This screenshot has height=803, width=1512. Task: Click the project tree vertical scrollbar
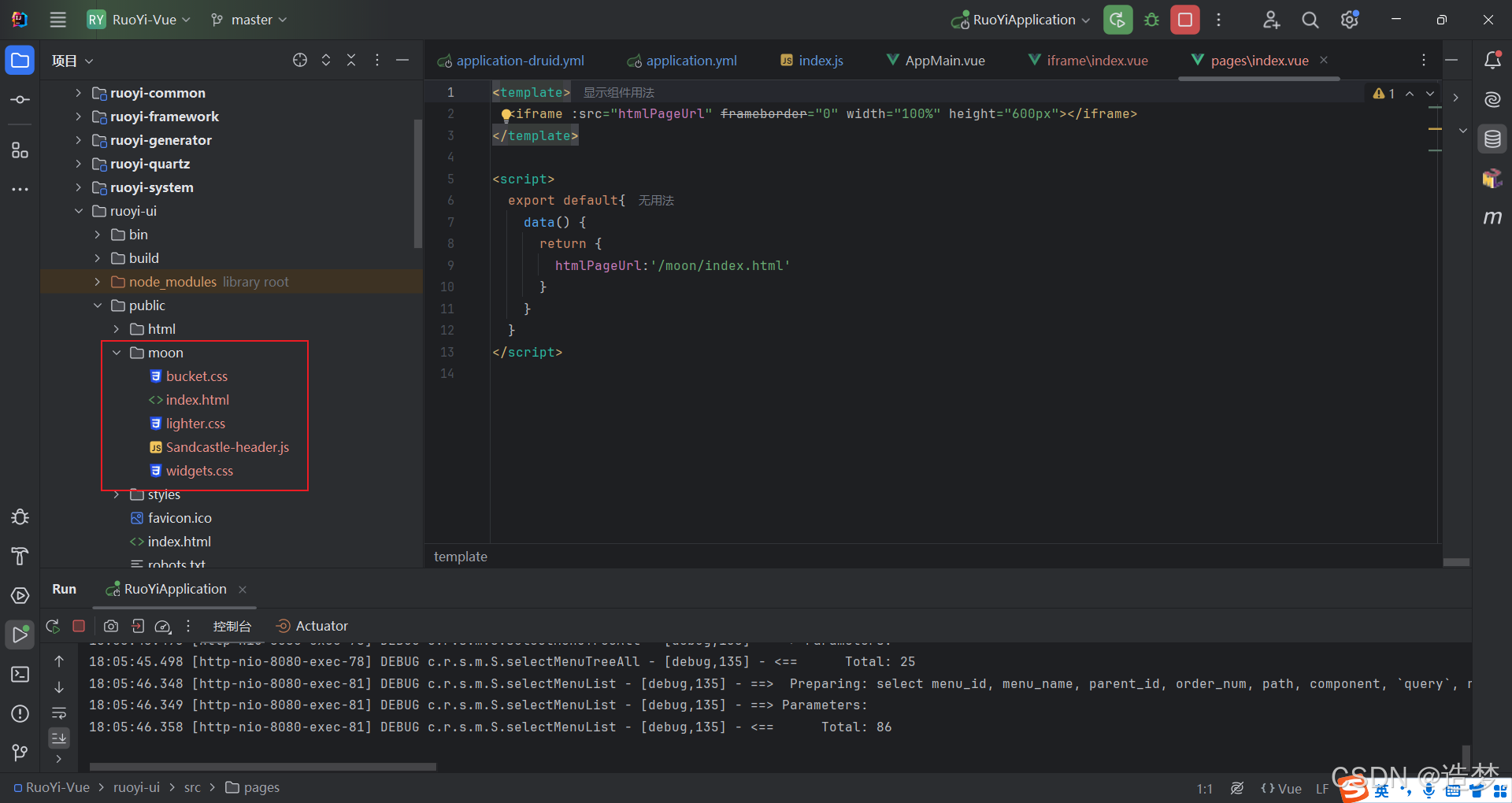(x=417, y=184)
